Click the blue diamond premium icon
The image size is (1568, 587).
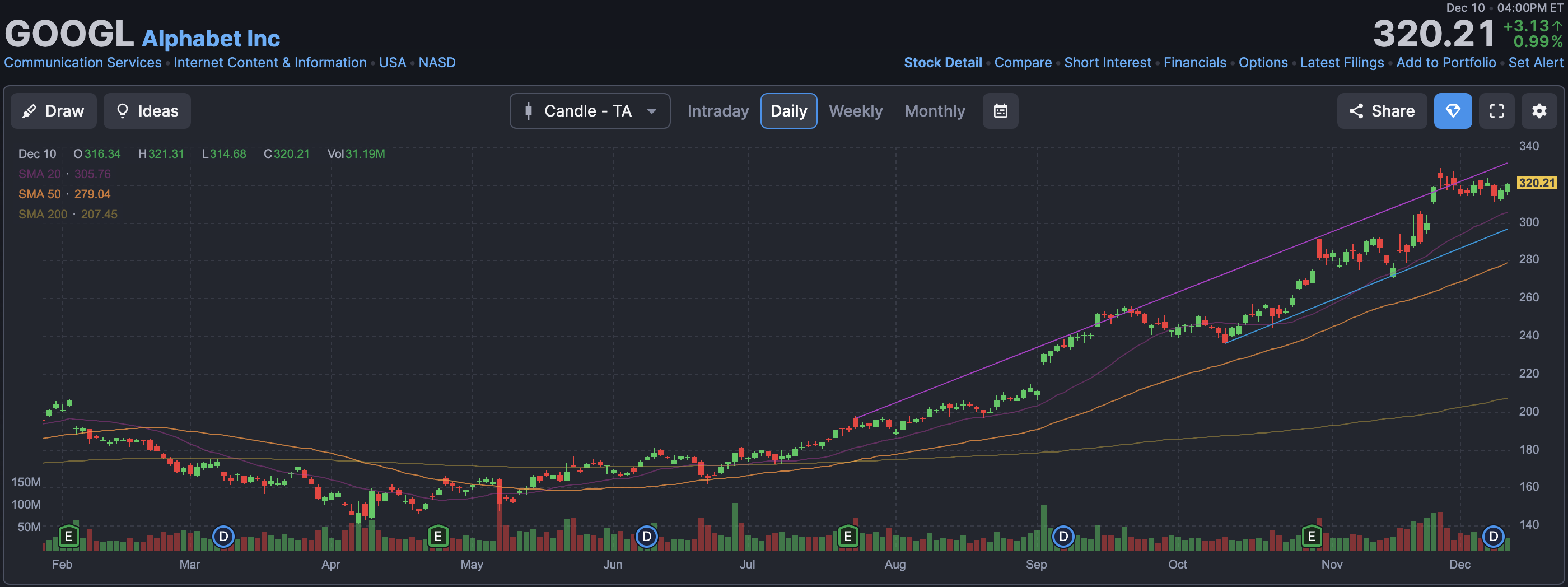(1452, 111)
